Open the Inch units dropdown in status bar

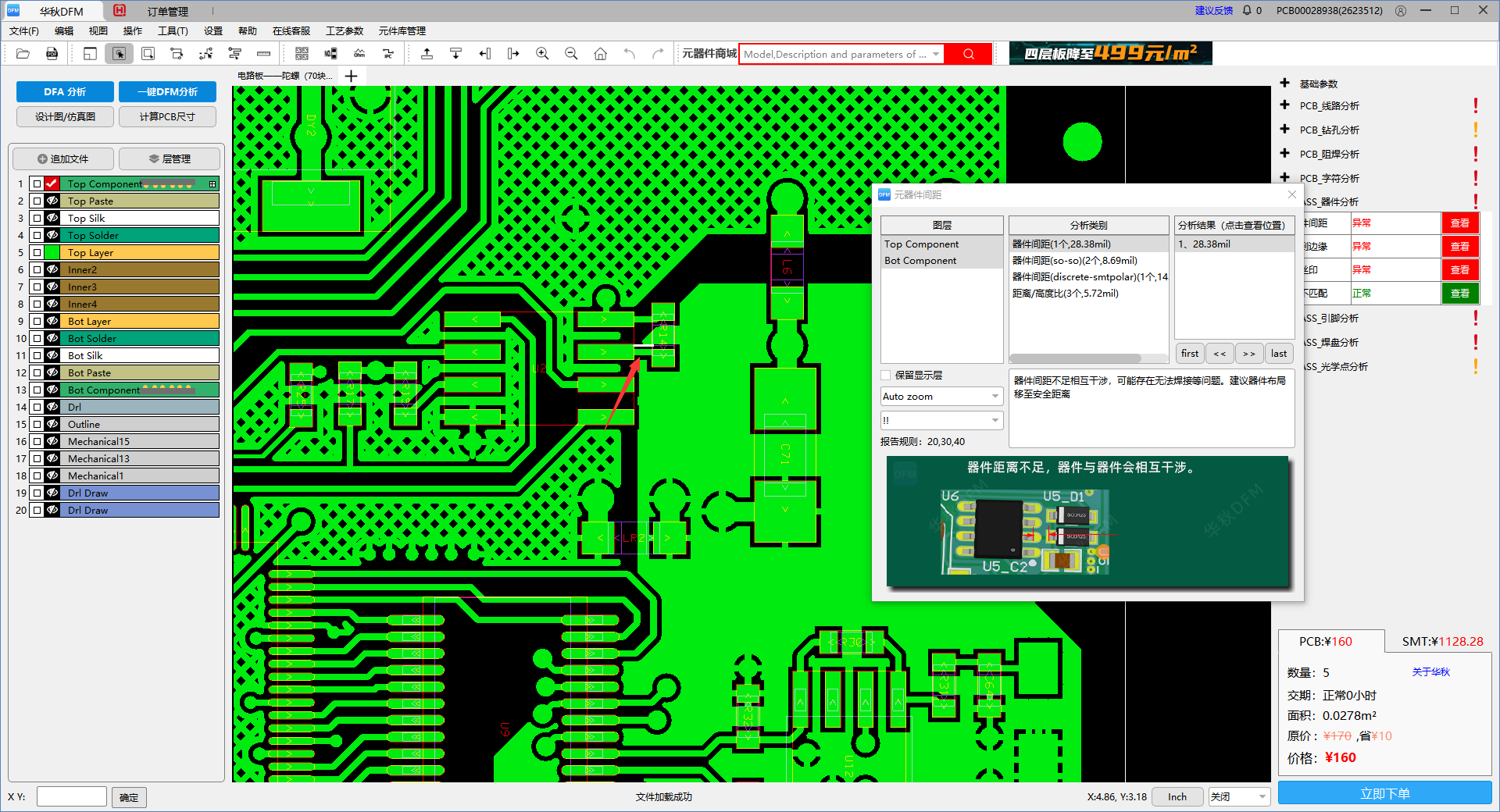1177,797
